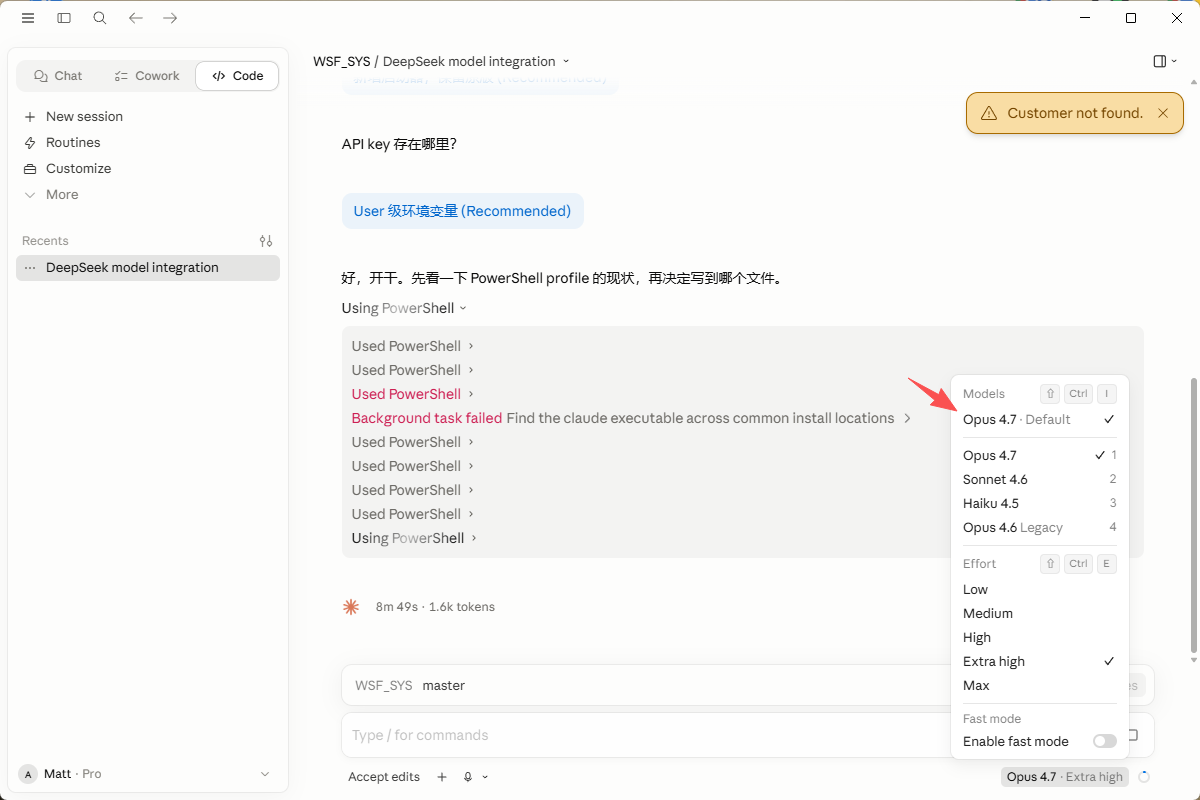Click the loading spinner next to model selector
The image size is (1200, 800).
click(x=1144, y=777)
